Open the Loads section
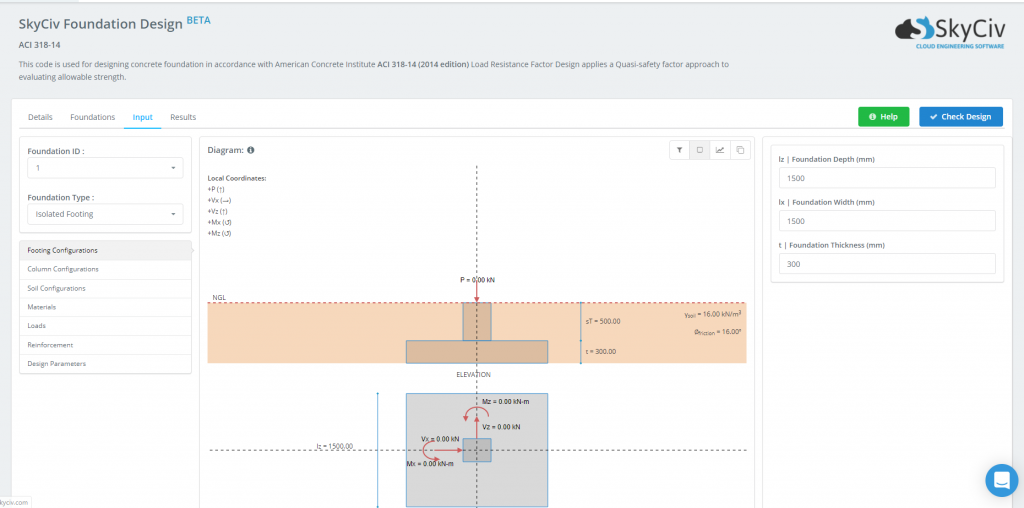This screenshot has height=508, width=1024. (x=106, y=326)
